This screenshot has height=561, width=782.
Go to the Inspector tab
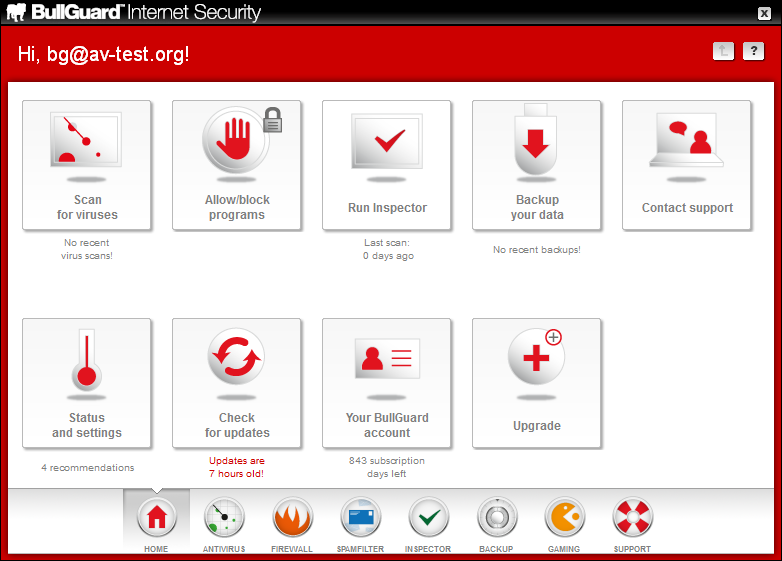[428, 521]
